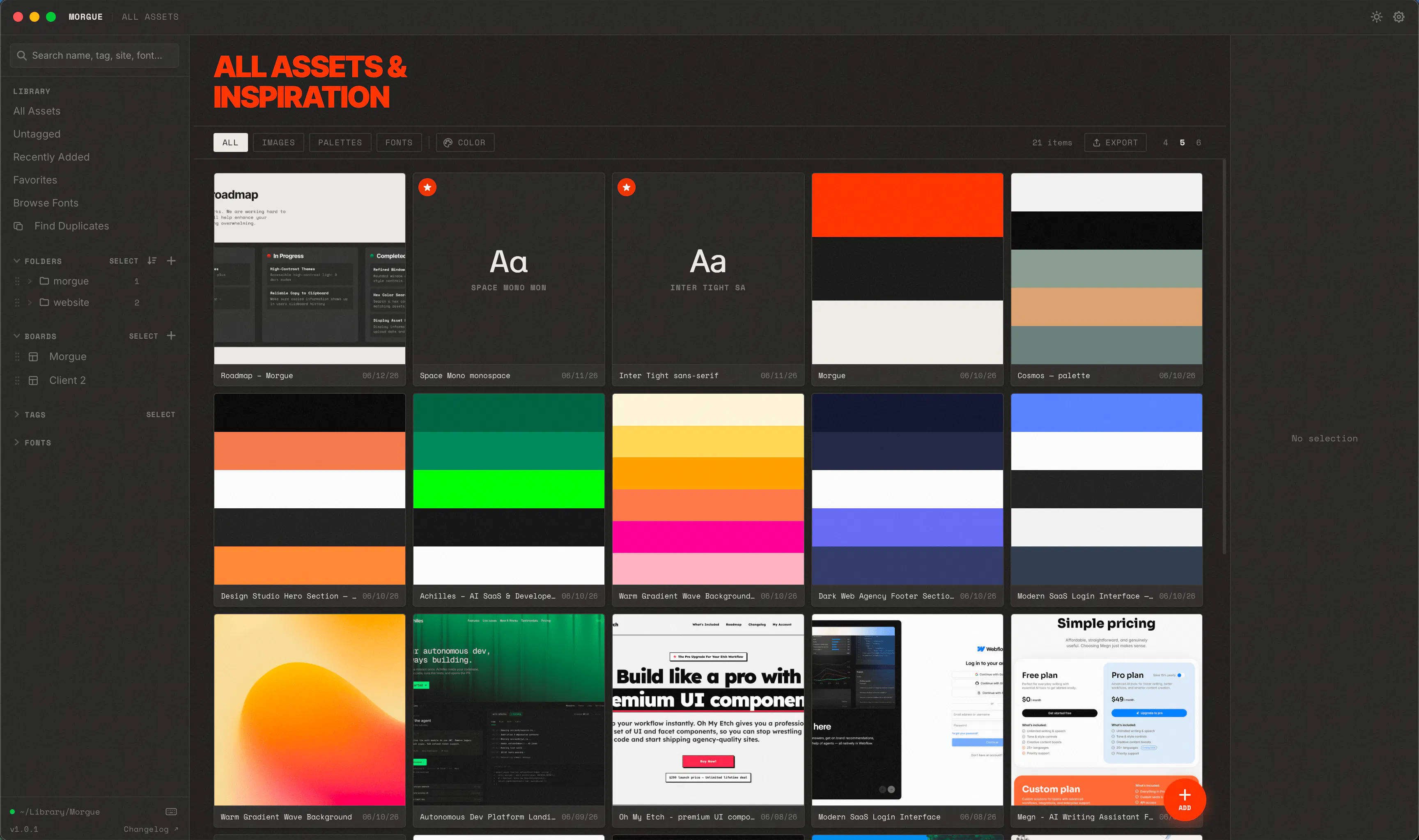Click the export upload icon
Viewport: 1419px width, 840px height.
coord(1096,142)
